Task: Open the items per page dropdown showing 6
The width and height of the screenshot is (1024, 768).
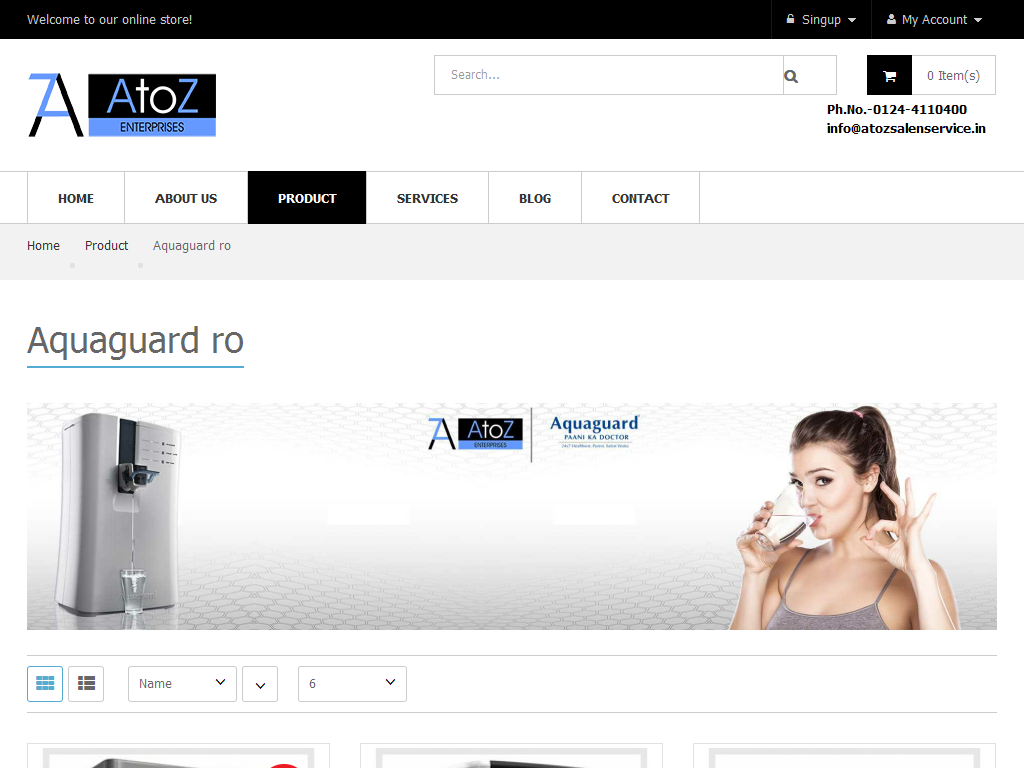Action: coord(353,684)
